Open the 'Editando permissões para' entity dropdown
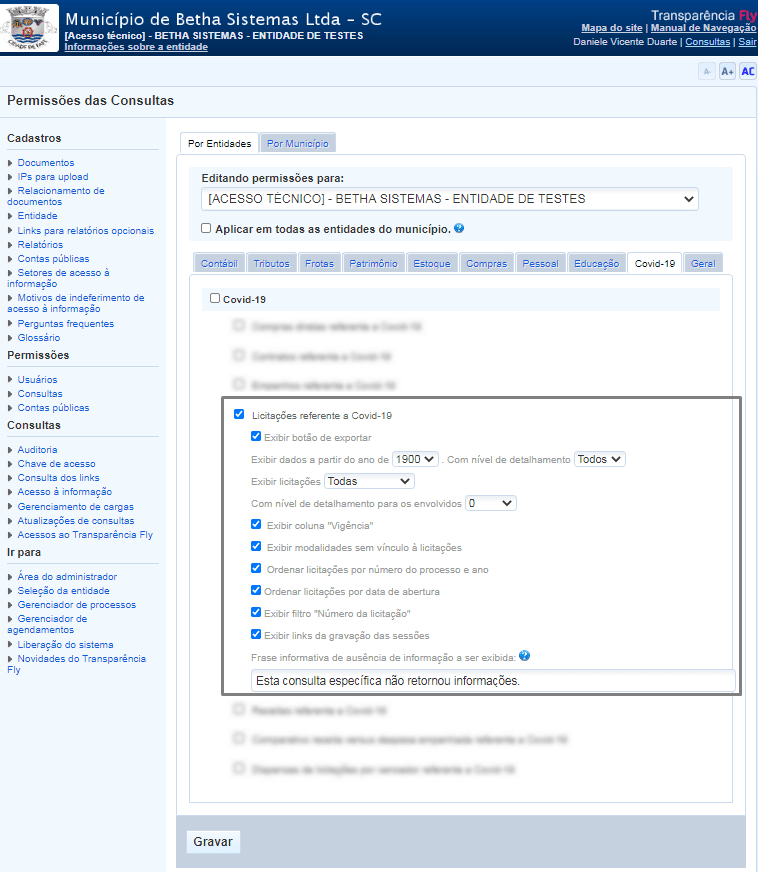Viewport: 758px width, 872px height. coord(449,199)
